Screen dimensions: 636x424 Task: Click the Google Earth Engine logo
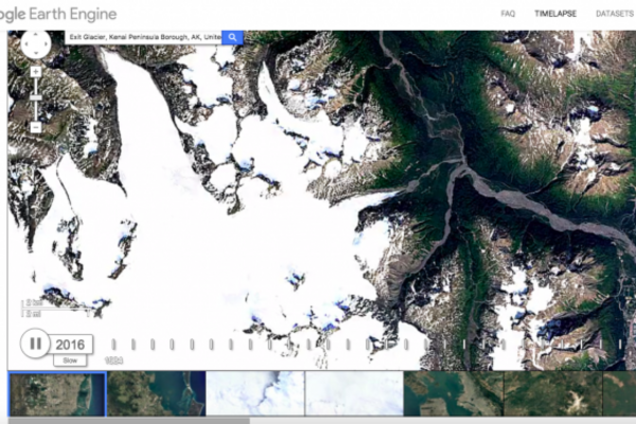tap(58, 14)
